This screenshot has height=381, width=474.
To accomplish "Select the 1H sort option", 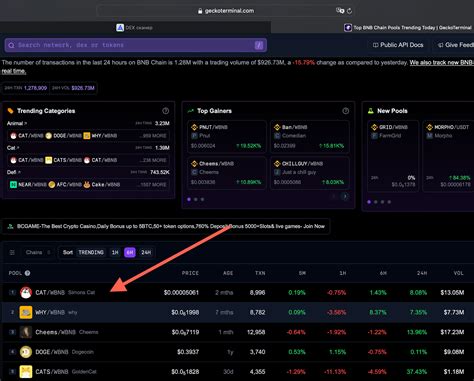I will (115, 252).
